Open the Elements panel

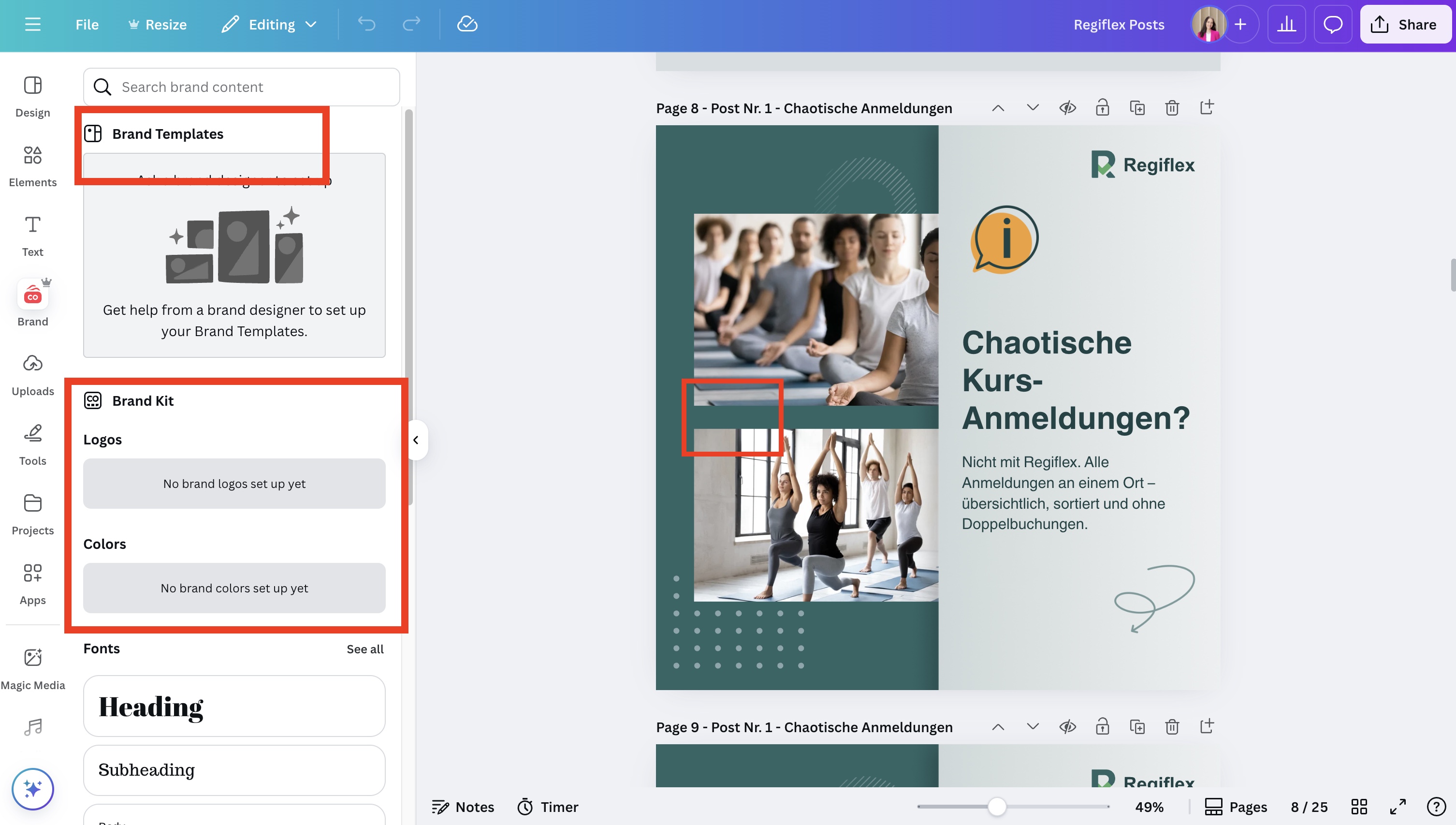[x=32, y=165]
